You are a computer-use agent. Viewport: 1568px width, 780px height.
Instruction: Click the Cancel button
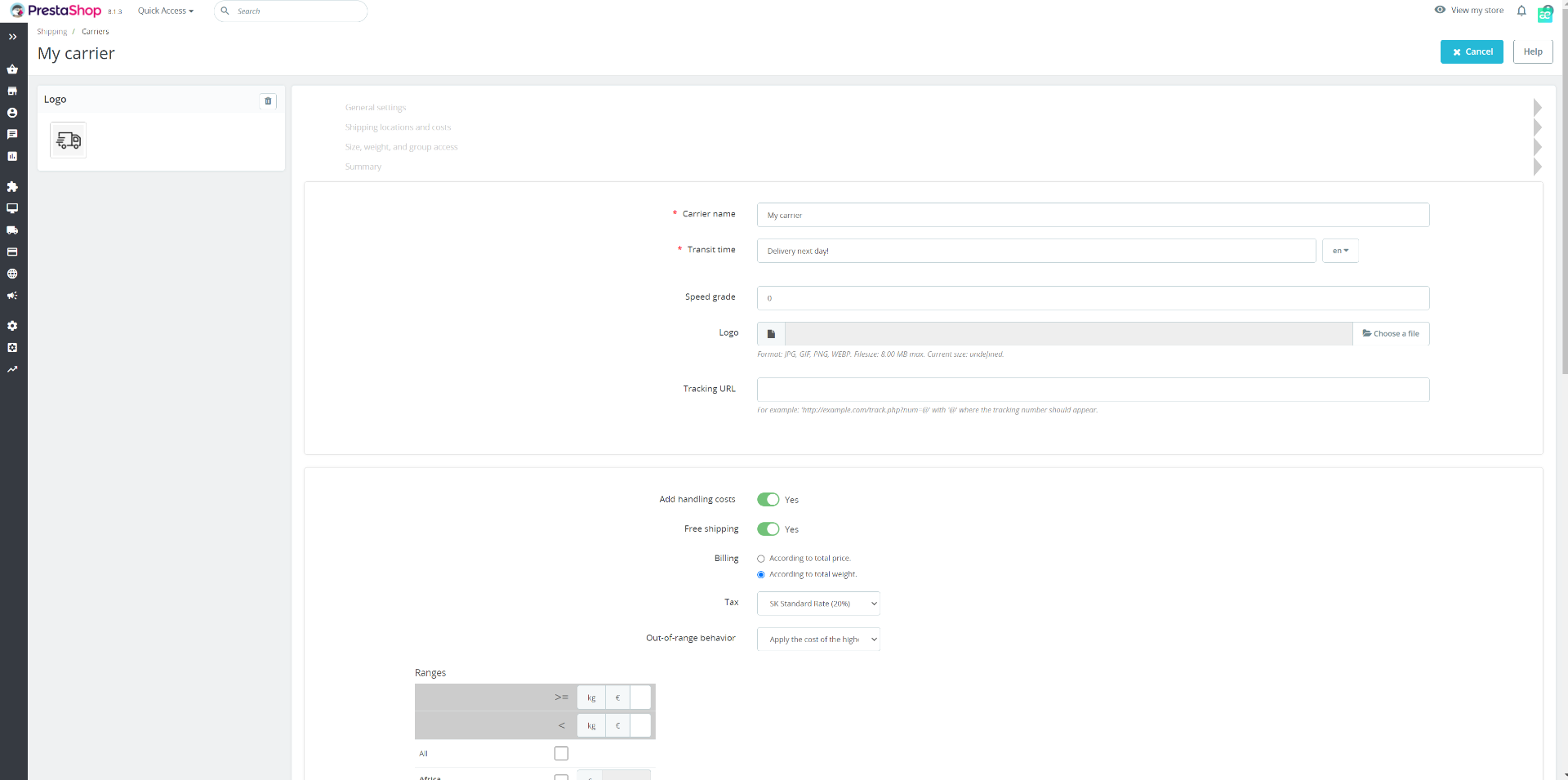pyautogui.click(x=1472, y=51)
